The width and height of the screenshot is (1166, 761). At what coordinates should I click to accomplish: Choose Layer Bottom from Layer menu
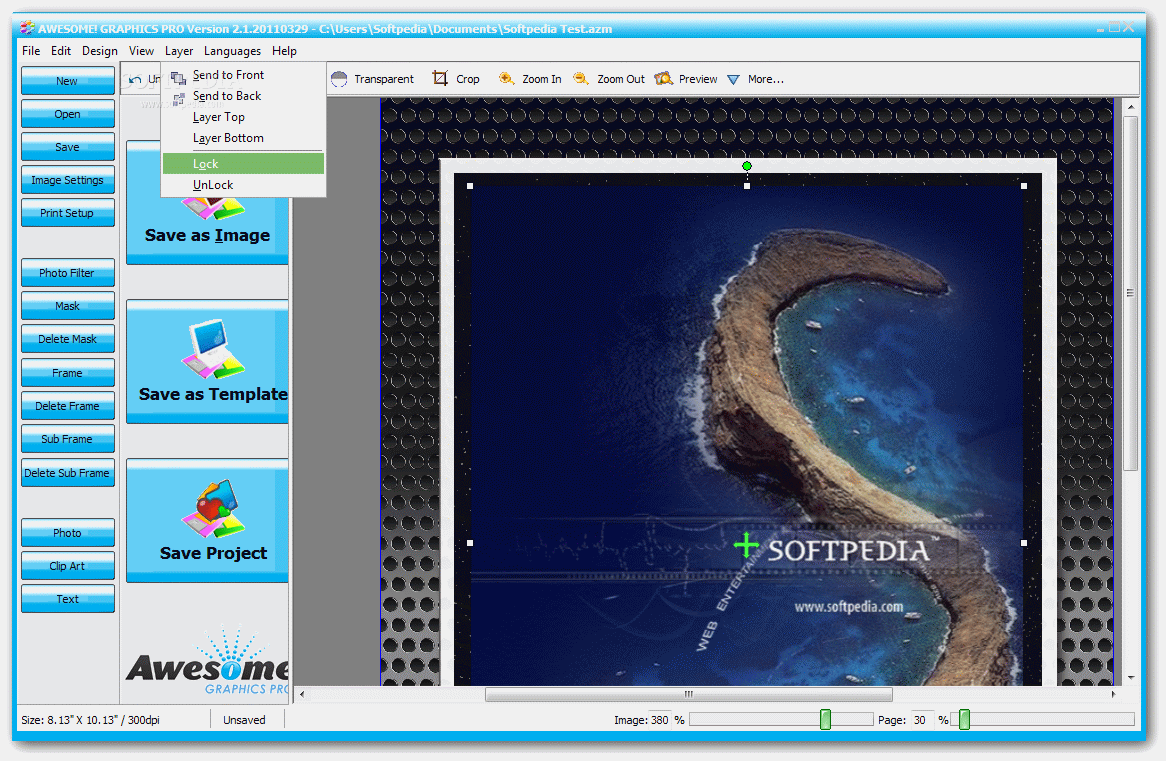coord(243,138)
